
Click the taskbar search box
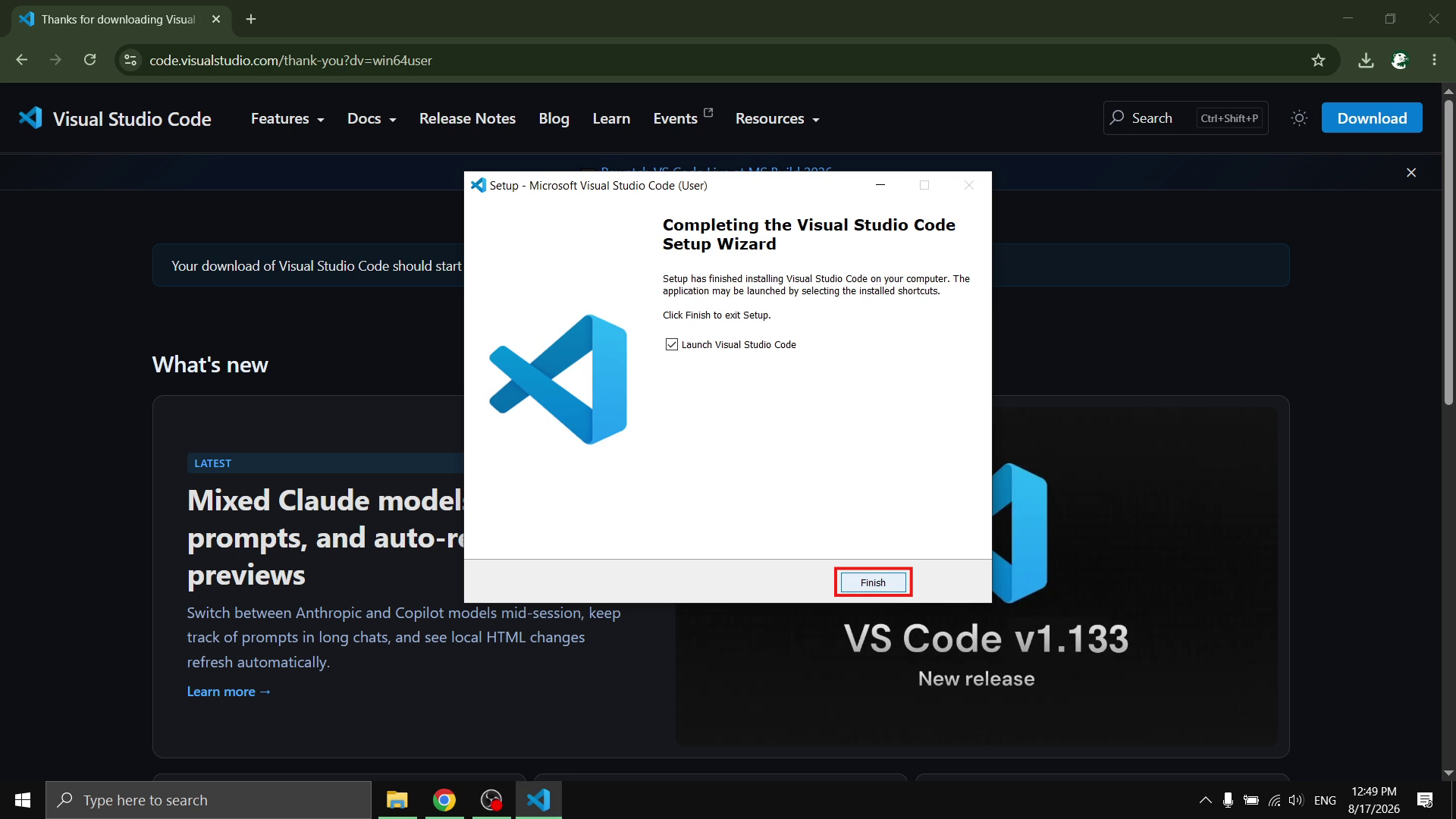point(209,800)
